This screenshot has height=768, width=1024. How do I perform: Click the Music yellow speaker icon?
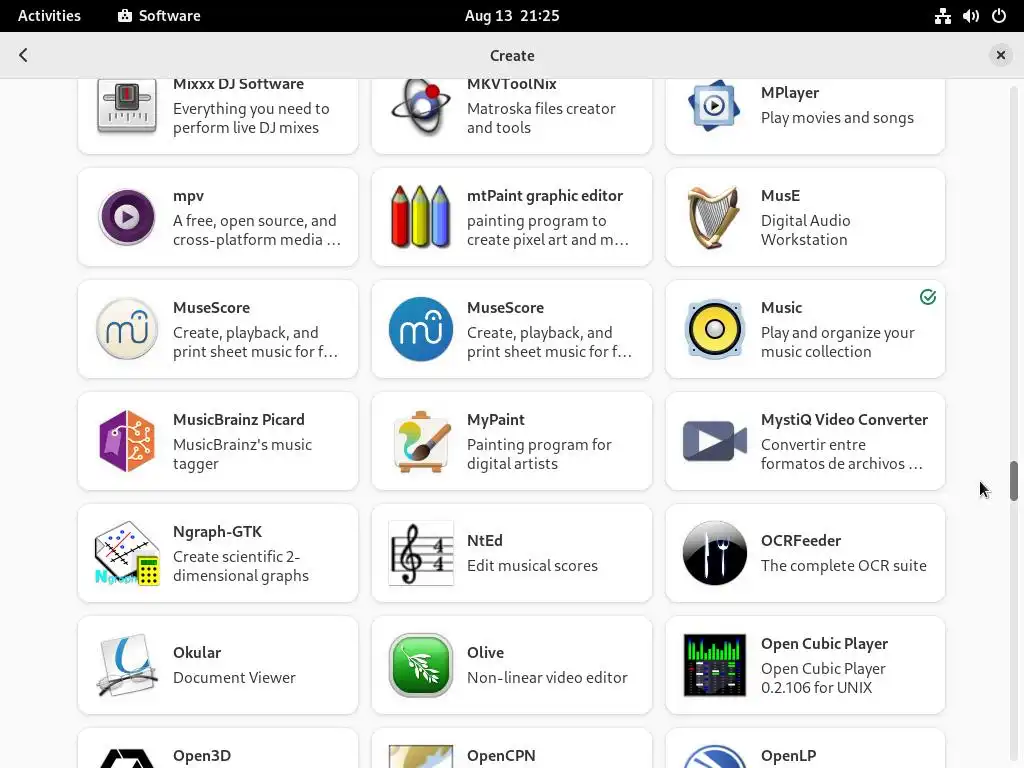point(714,328)
